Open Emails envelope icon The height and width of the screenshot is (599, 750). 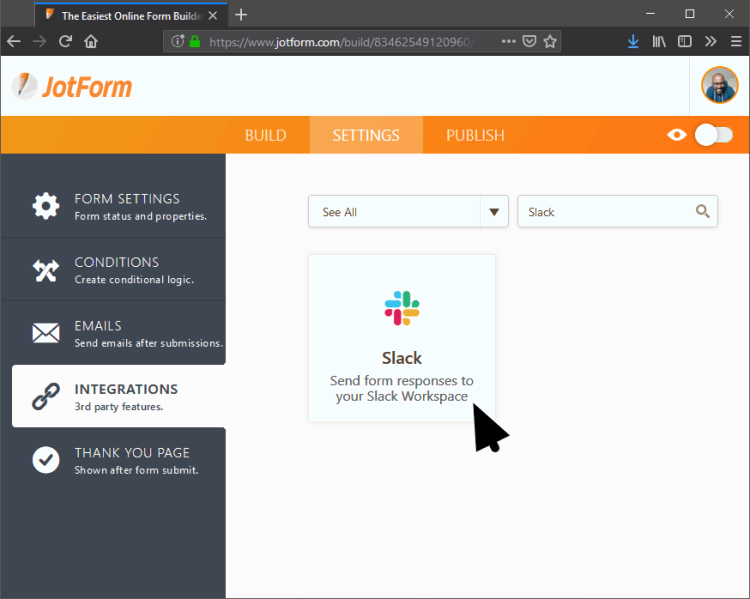[45, 333]
